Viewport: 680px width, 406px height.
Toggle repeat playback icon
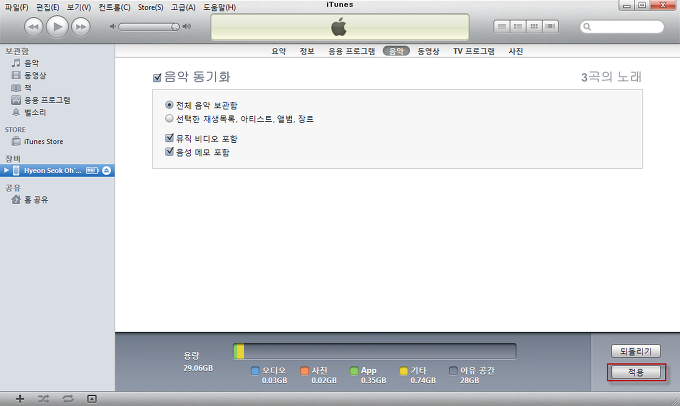[68, 399]
